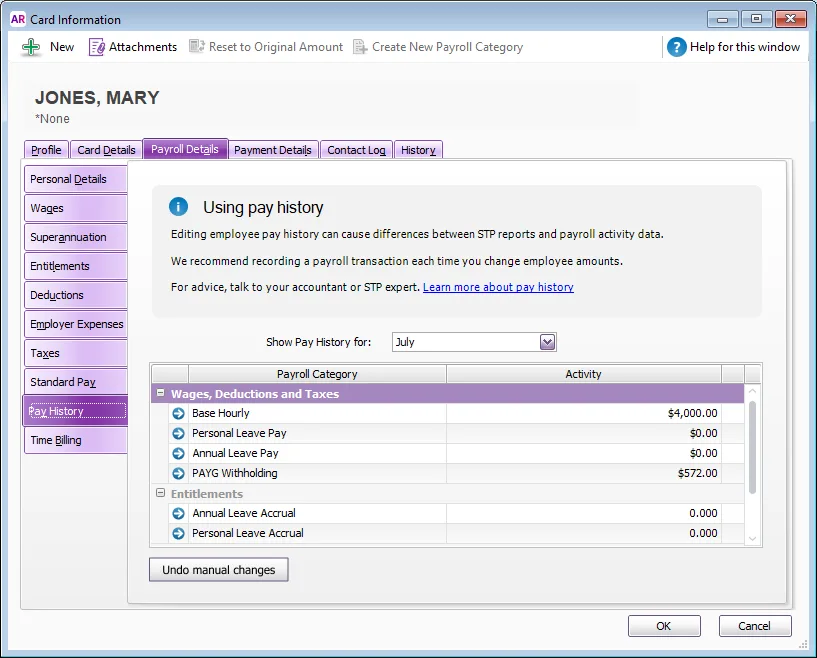Click the Create New Payroll Category icon

tap(360, 46)
